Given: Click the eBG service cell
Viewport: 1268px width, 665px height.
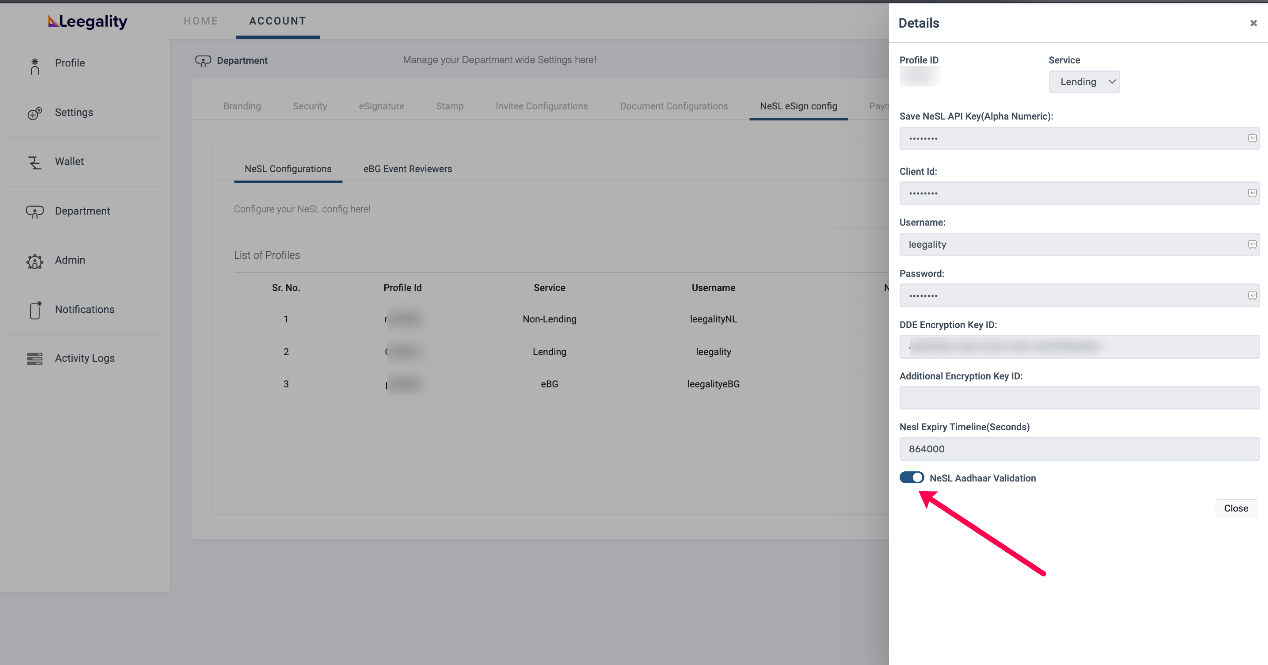Looking at the screenshot, I should [550, 384].
